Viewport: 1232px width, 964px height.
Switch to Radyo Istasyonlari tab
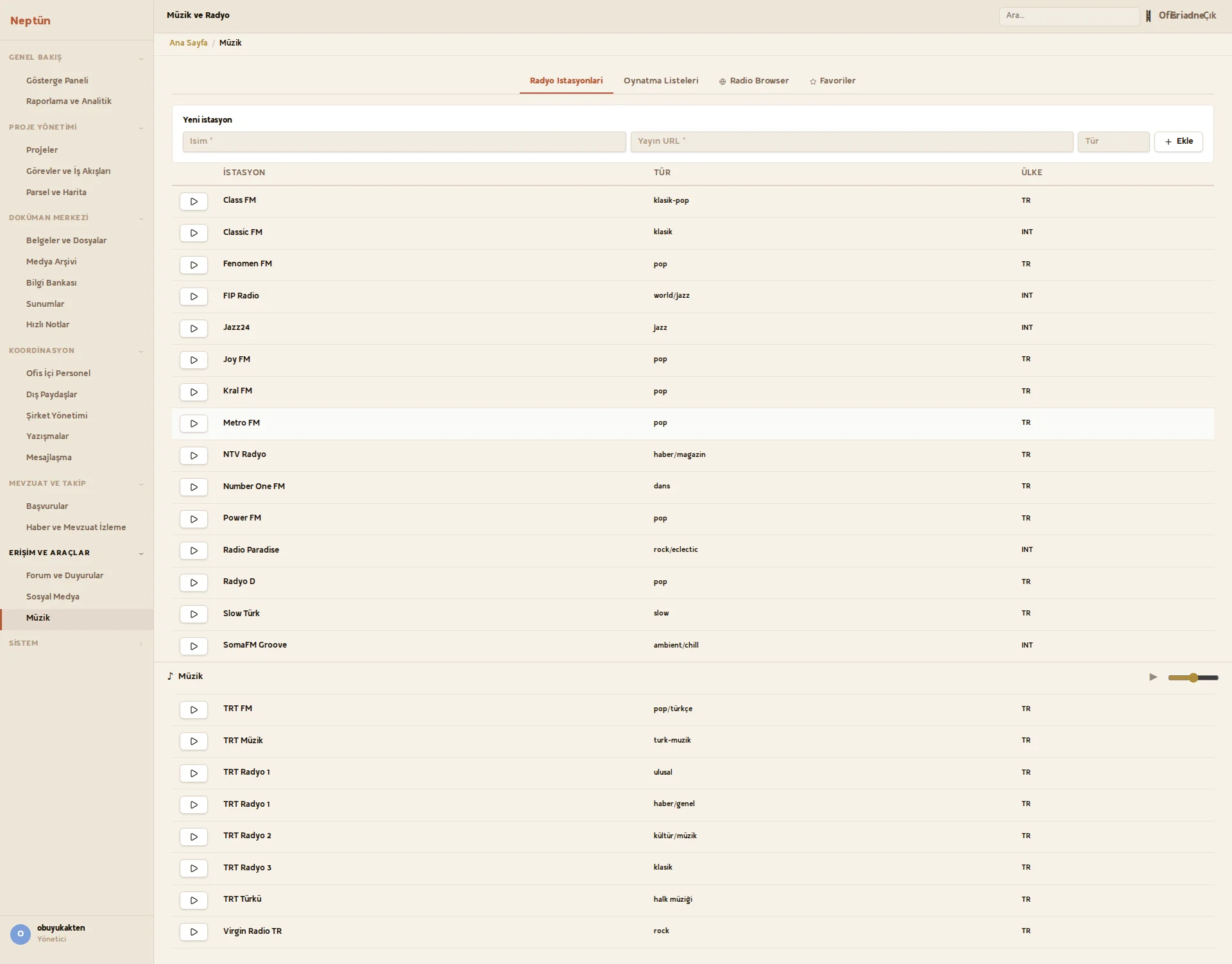[566, 81]
